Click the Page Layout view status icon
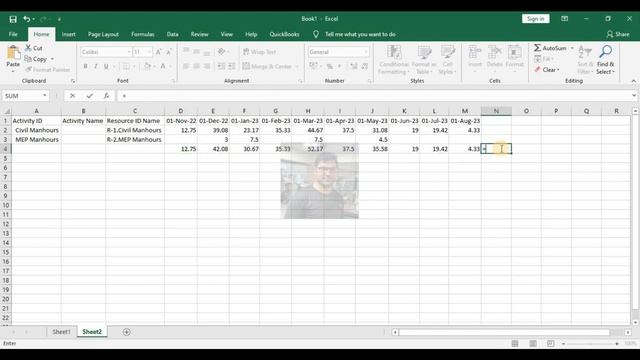 533,344
